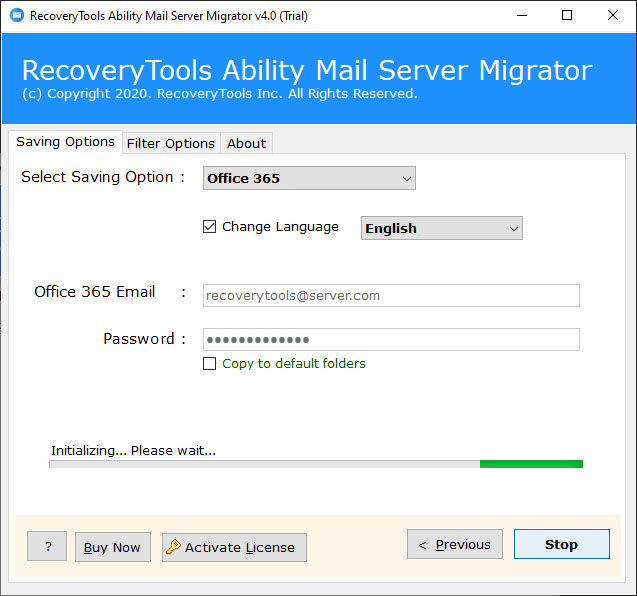Click the green initializing progress bar
The image size is (637, 596).
(316, 464)
